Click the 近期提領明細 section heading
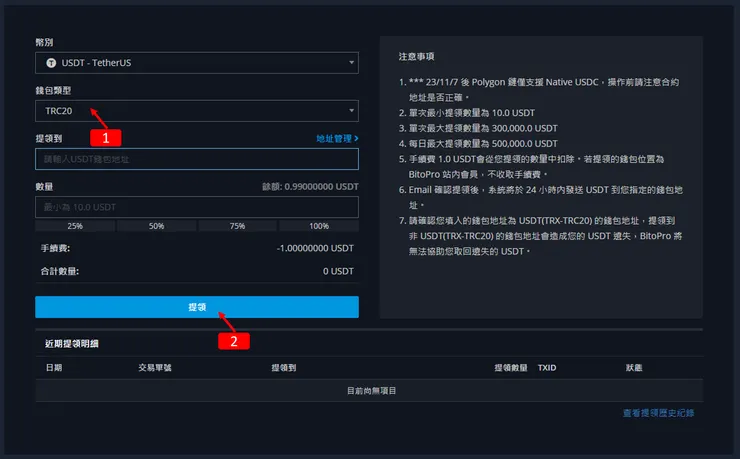740x459 pixels. pyautogui.click(x=72, y=343)
